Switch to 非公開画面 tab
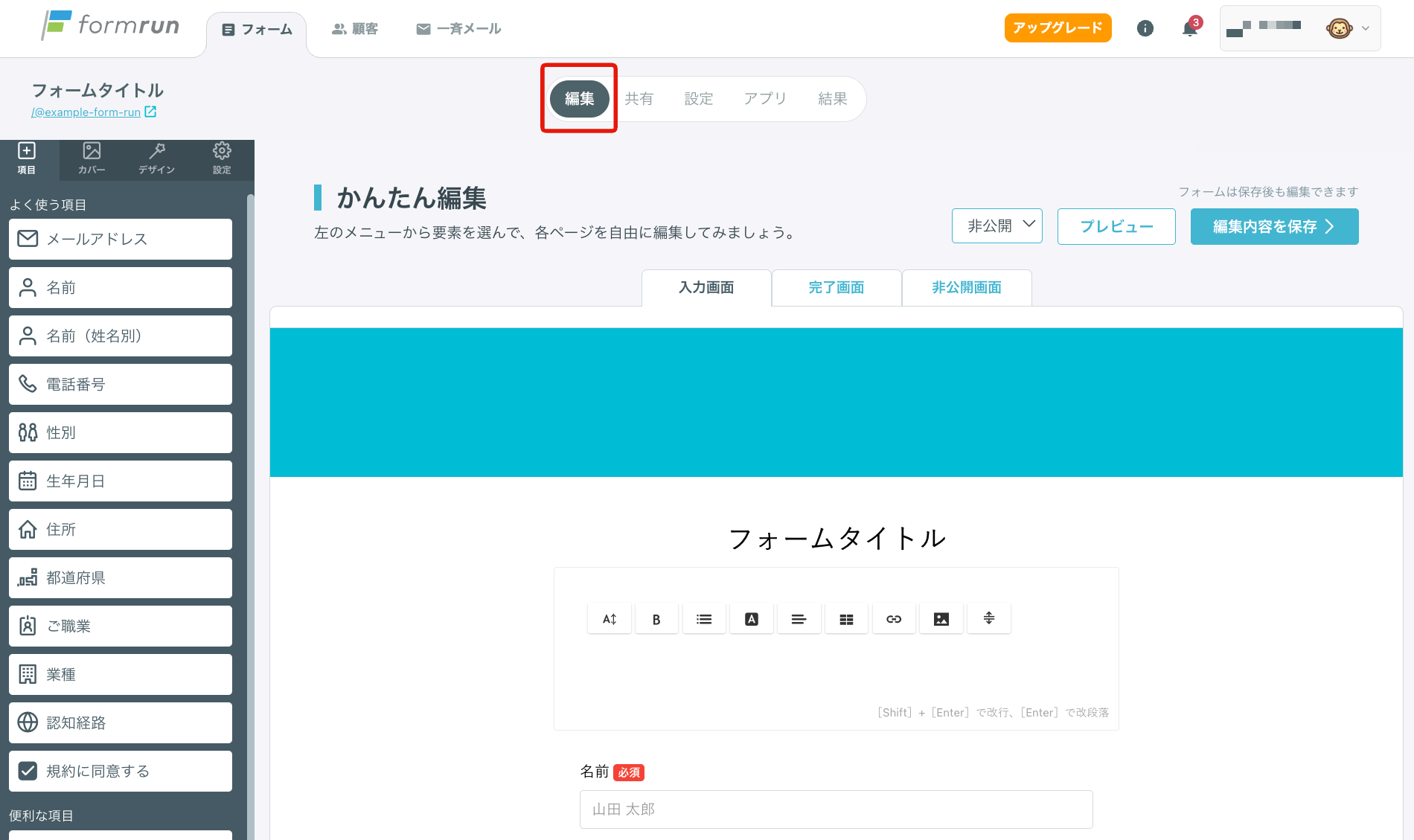Image resolution: width=1414 pixels, height=840 pixels. [967, 287]
